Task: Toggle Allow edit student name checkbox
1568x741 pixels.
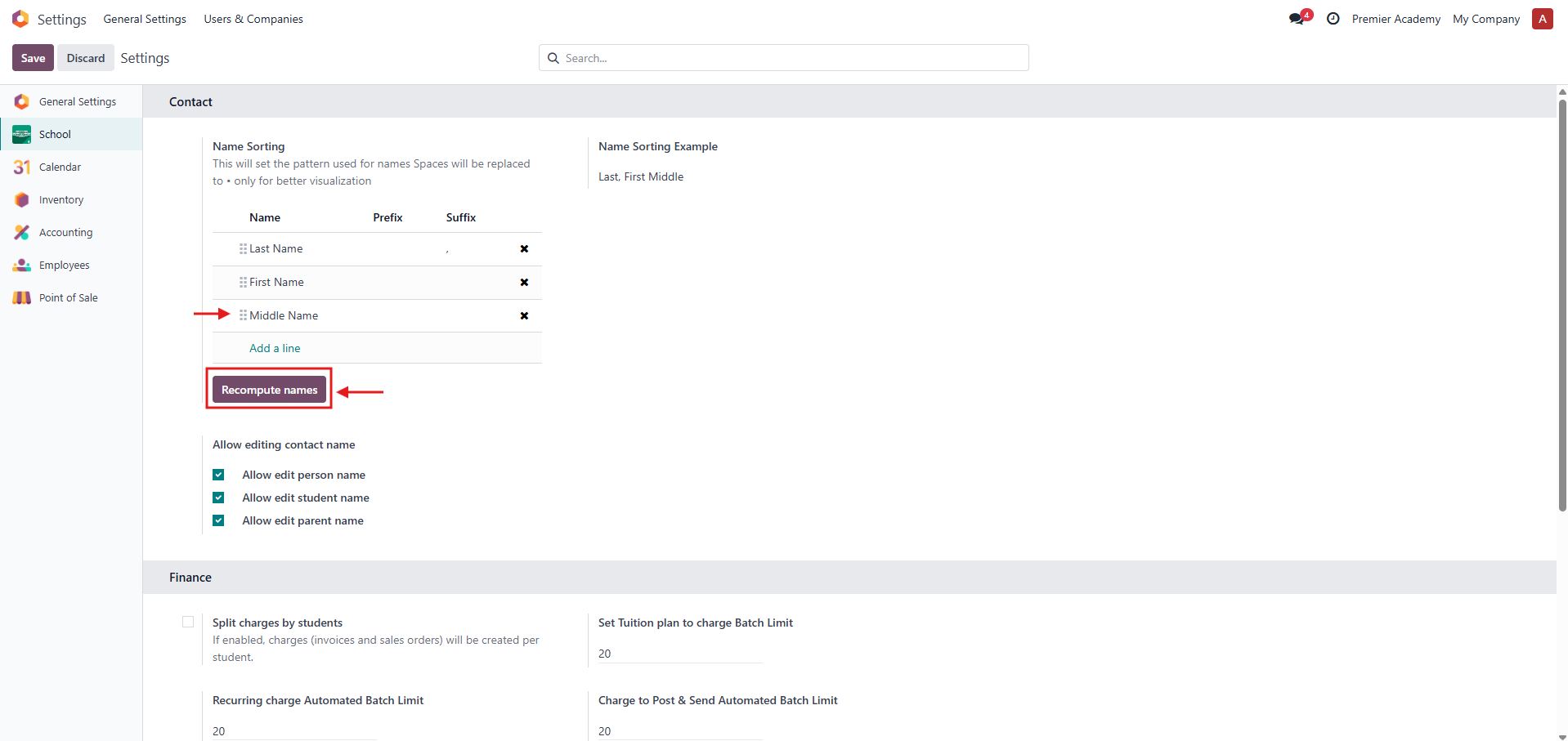Action: [218, 498]
